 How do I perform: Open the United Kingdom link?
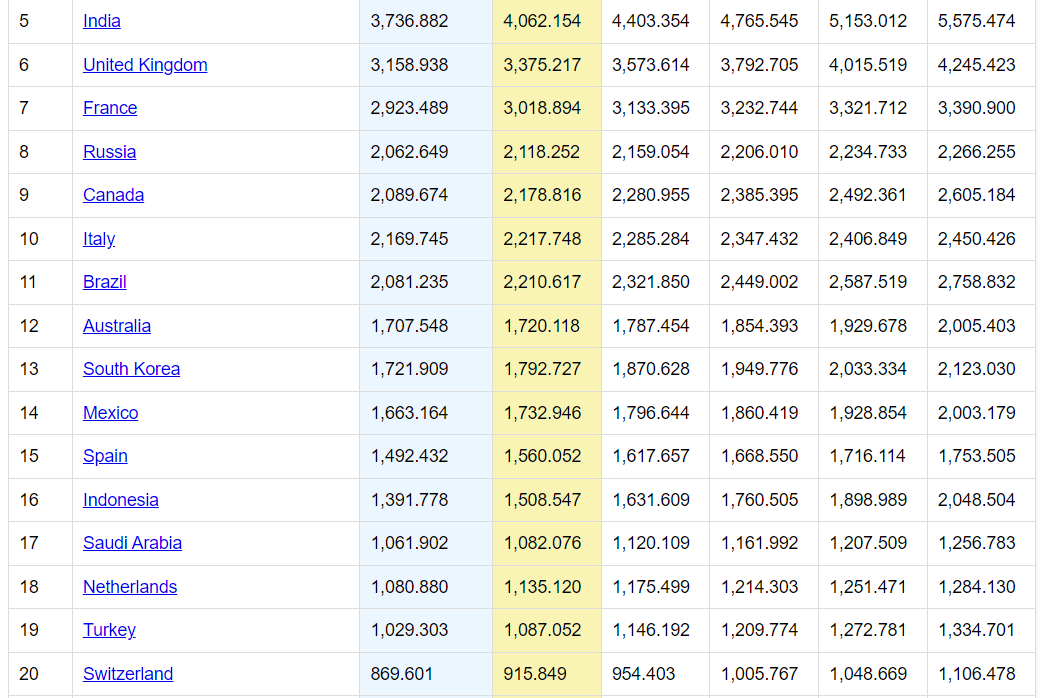pos(145,65)
